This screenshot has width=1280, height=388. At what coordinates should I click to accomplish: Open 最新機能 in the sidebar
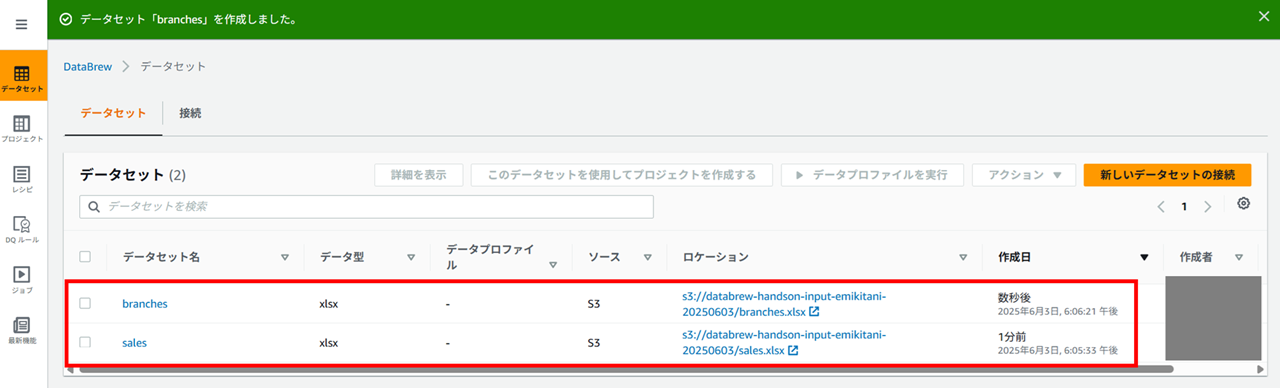[x=22, y=330]
